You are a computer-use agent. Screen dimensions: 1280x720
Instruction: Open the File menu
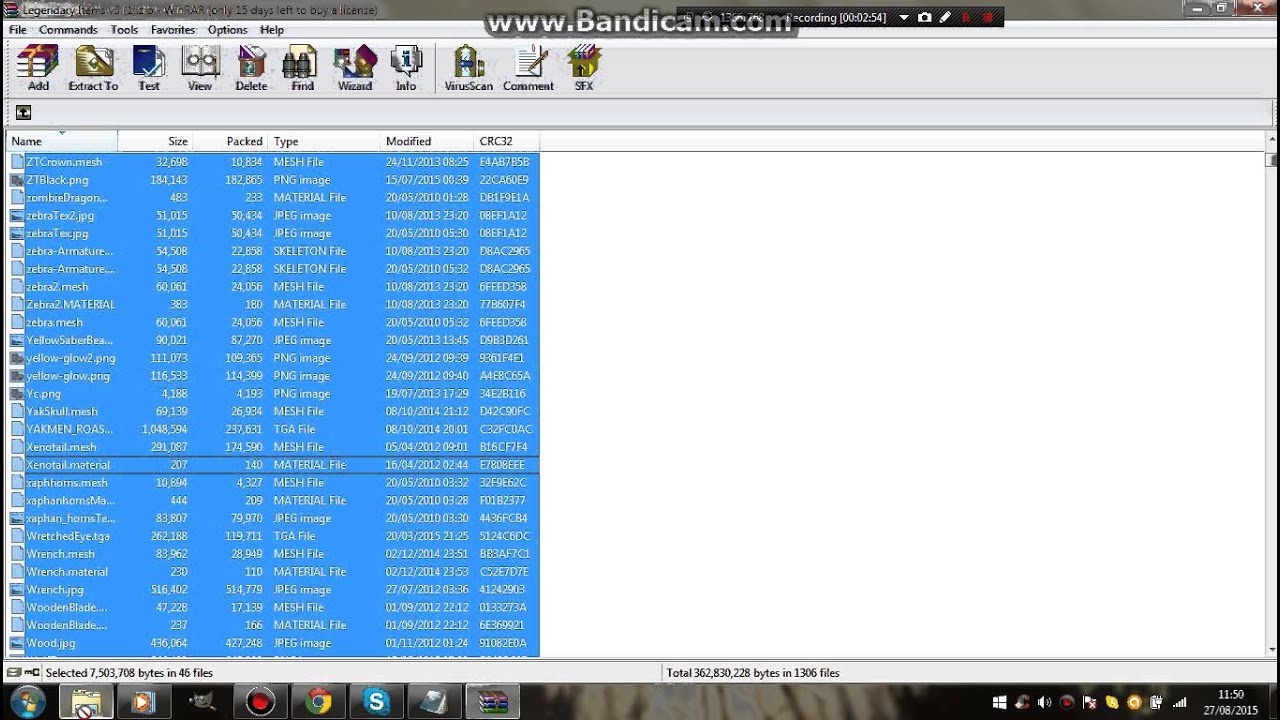pos(18,30)
